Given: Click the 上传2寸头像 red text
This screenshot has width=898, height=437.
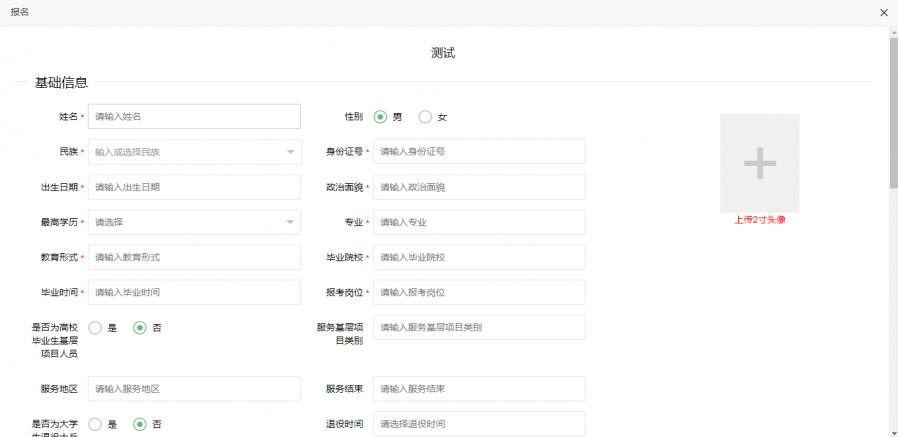Looking at the screenshot, I should (x=760, y=220).
